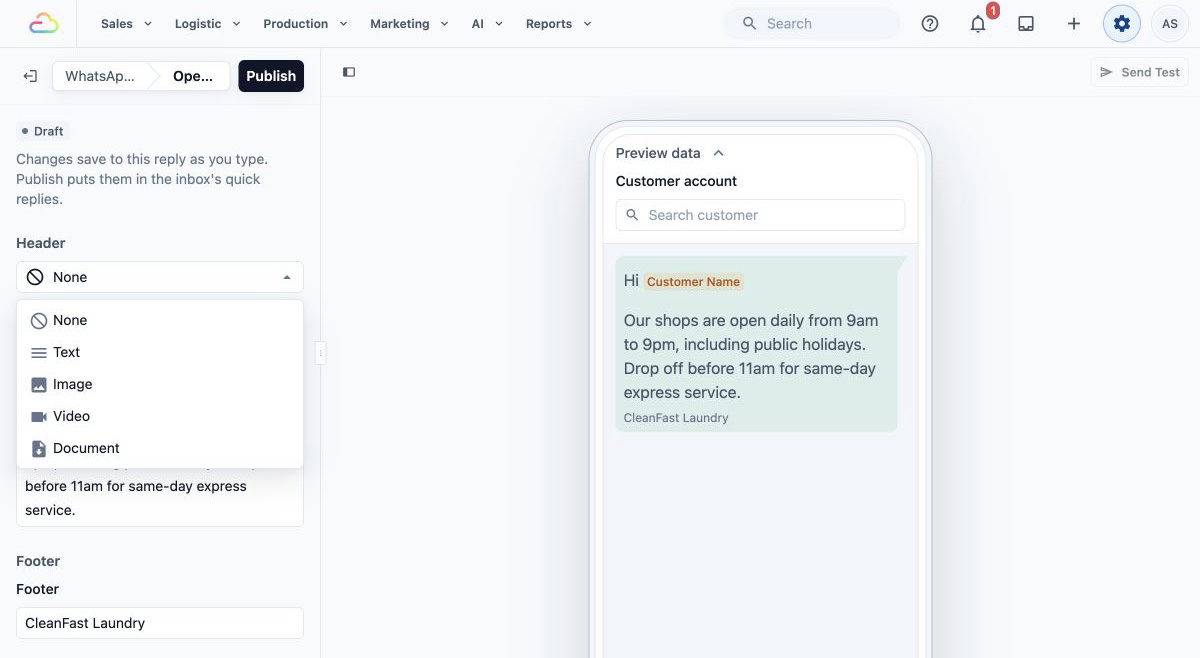1200x658 pixels.
Task: Select Text header option
Action: click(160, 352)
